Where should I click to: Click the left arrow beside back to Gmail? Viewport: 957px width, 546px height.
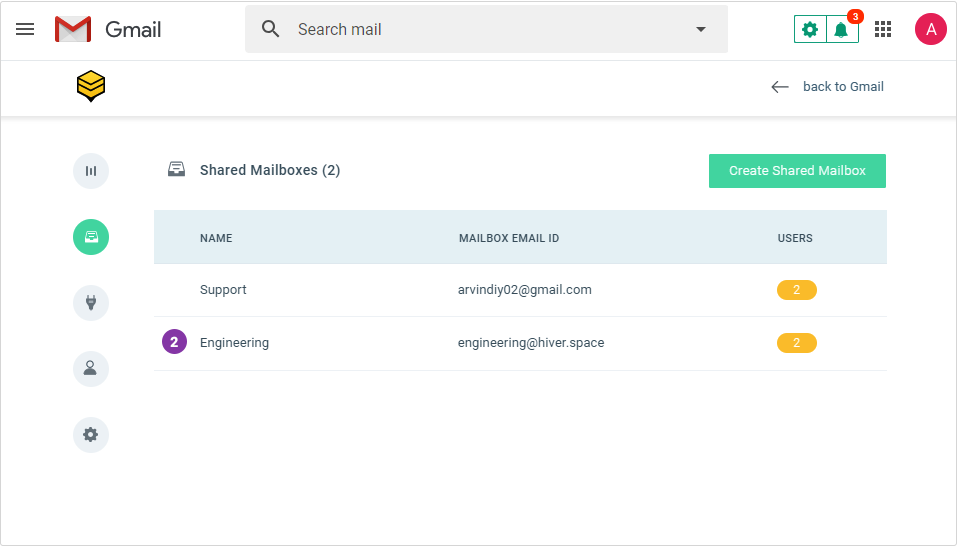[779, 87]
